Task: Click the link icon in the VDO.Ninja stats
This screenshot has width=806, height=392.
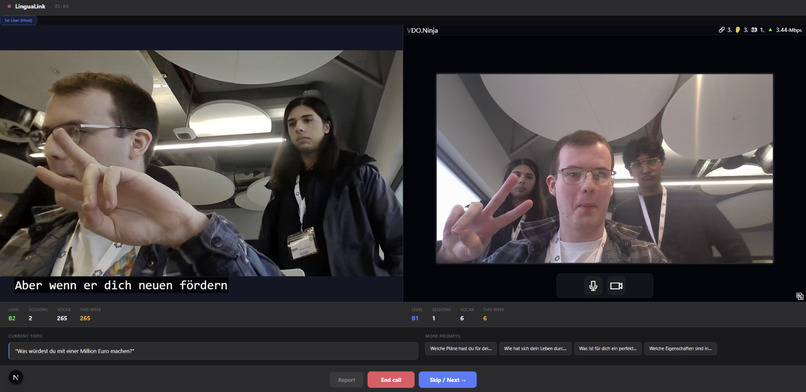Action: click(x=721, y=30)
